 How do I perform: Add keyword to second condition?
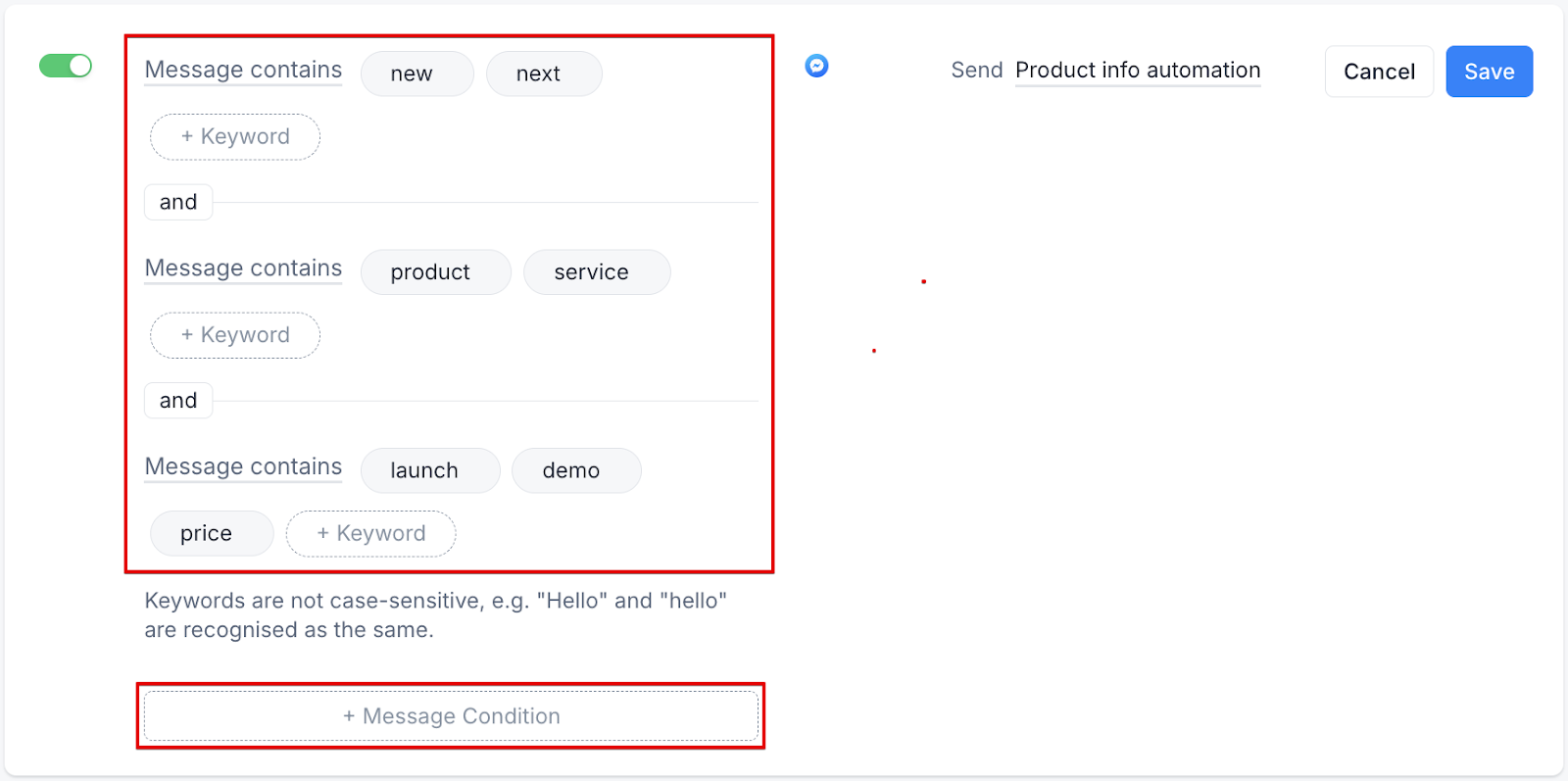click(x=234, y=334)
